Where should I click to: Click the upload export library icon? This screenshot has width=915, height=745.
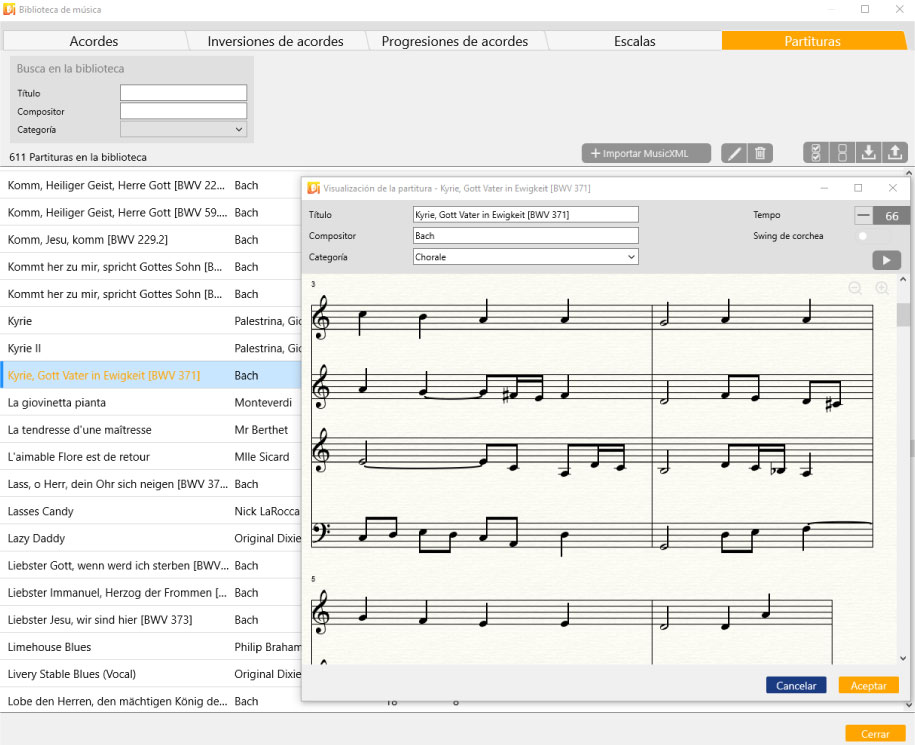[895, 153]
